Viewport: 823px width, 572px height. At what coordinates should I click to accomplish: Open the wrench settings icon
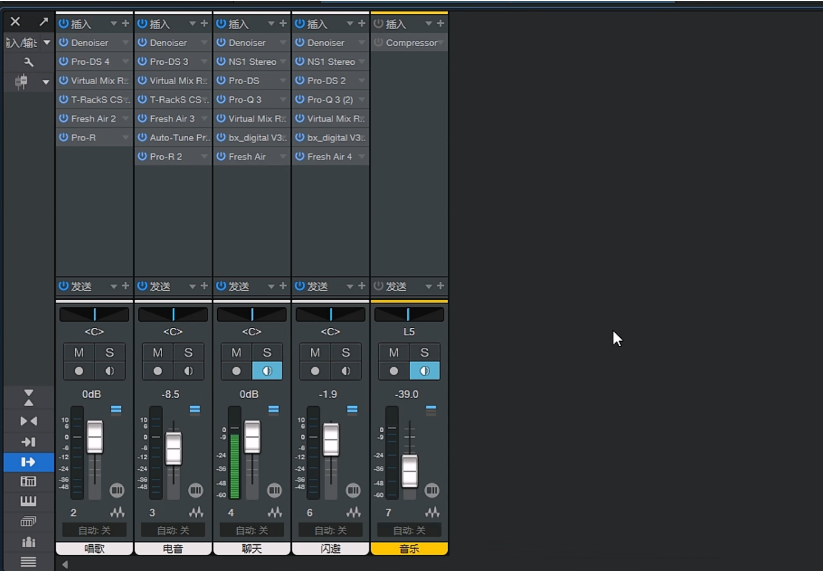coord(29,62)
